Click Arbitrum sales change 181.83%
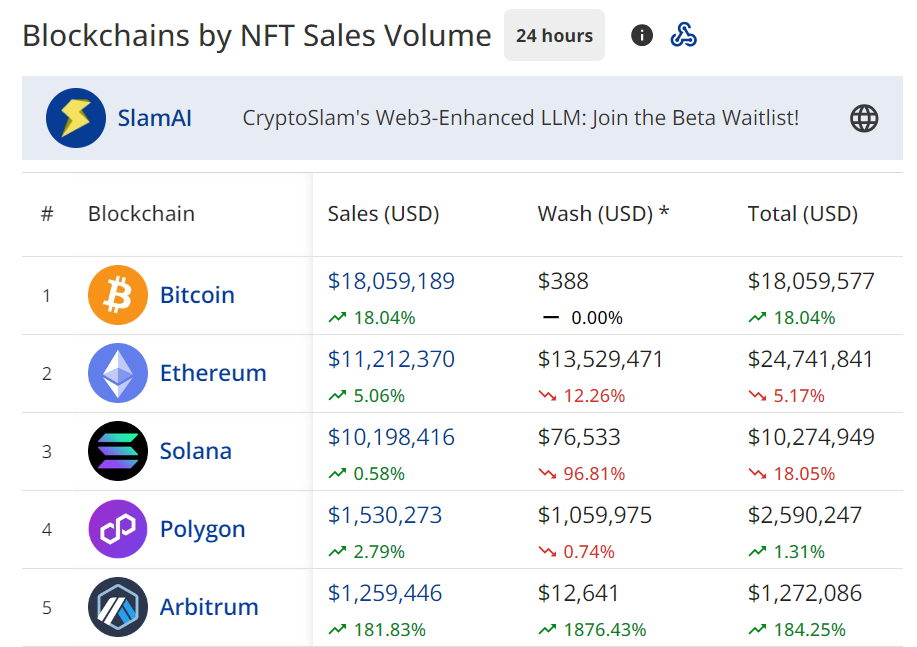 [x=389, y=630]
